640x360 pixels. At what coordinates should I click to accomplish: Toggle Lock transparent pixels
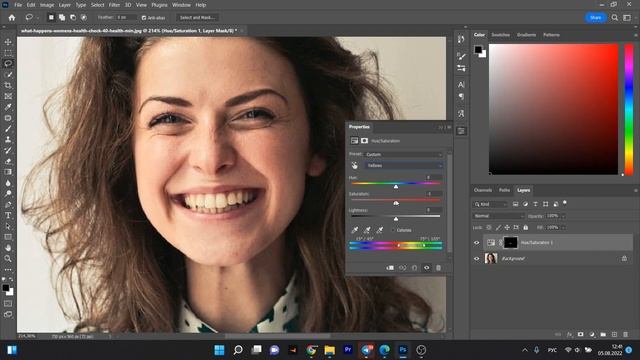[489, 227]
